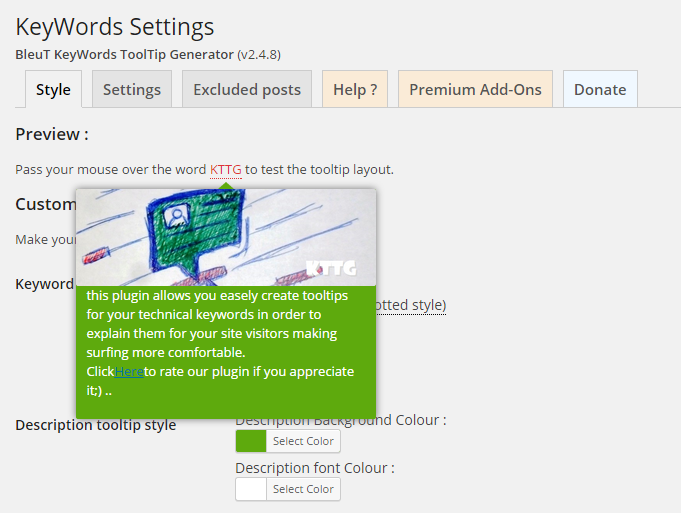
Task: Click white Description font Colour swatch
Action: [x=251, y=489]
